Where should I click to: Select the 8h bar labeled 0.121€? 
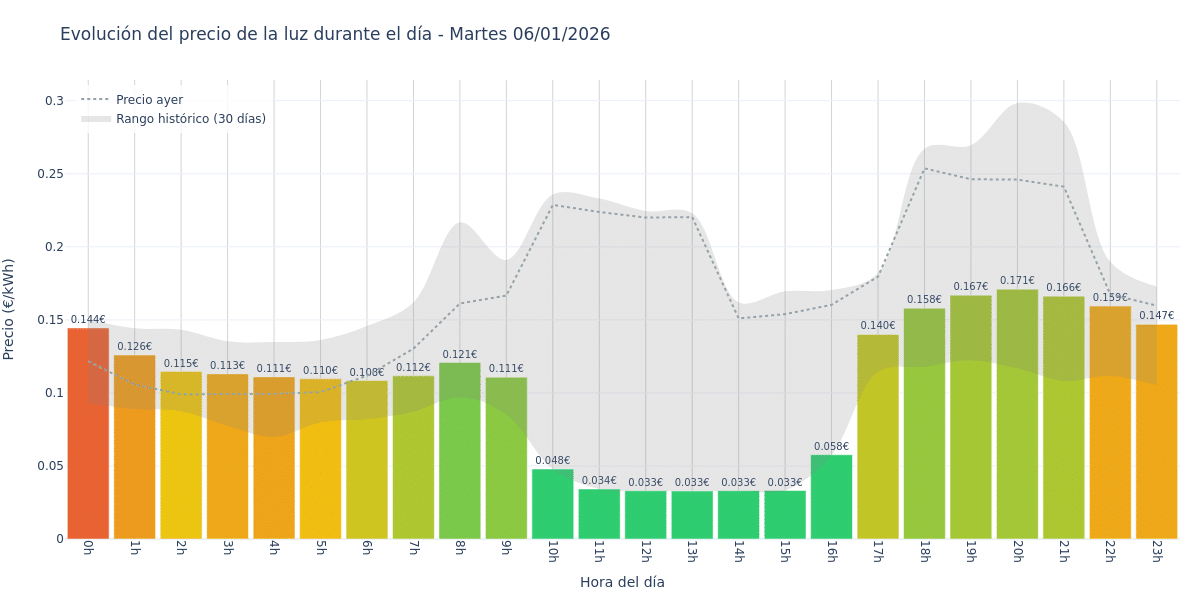click(460, 450)
